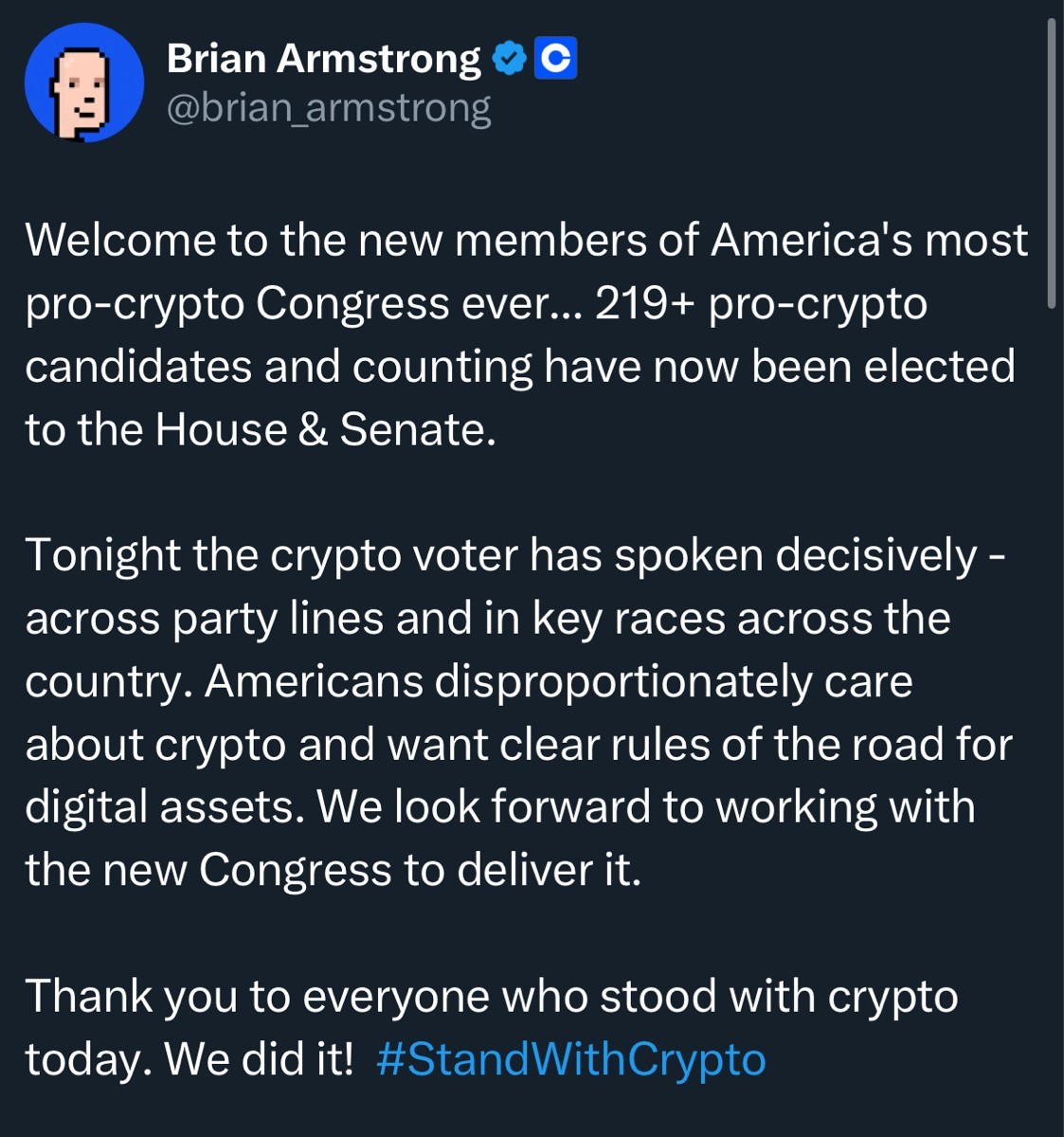This screenshot has width=1064, height=1137.
Task: Click the Coinbase affiliation badge icon
Action: point(556,59)
